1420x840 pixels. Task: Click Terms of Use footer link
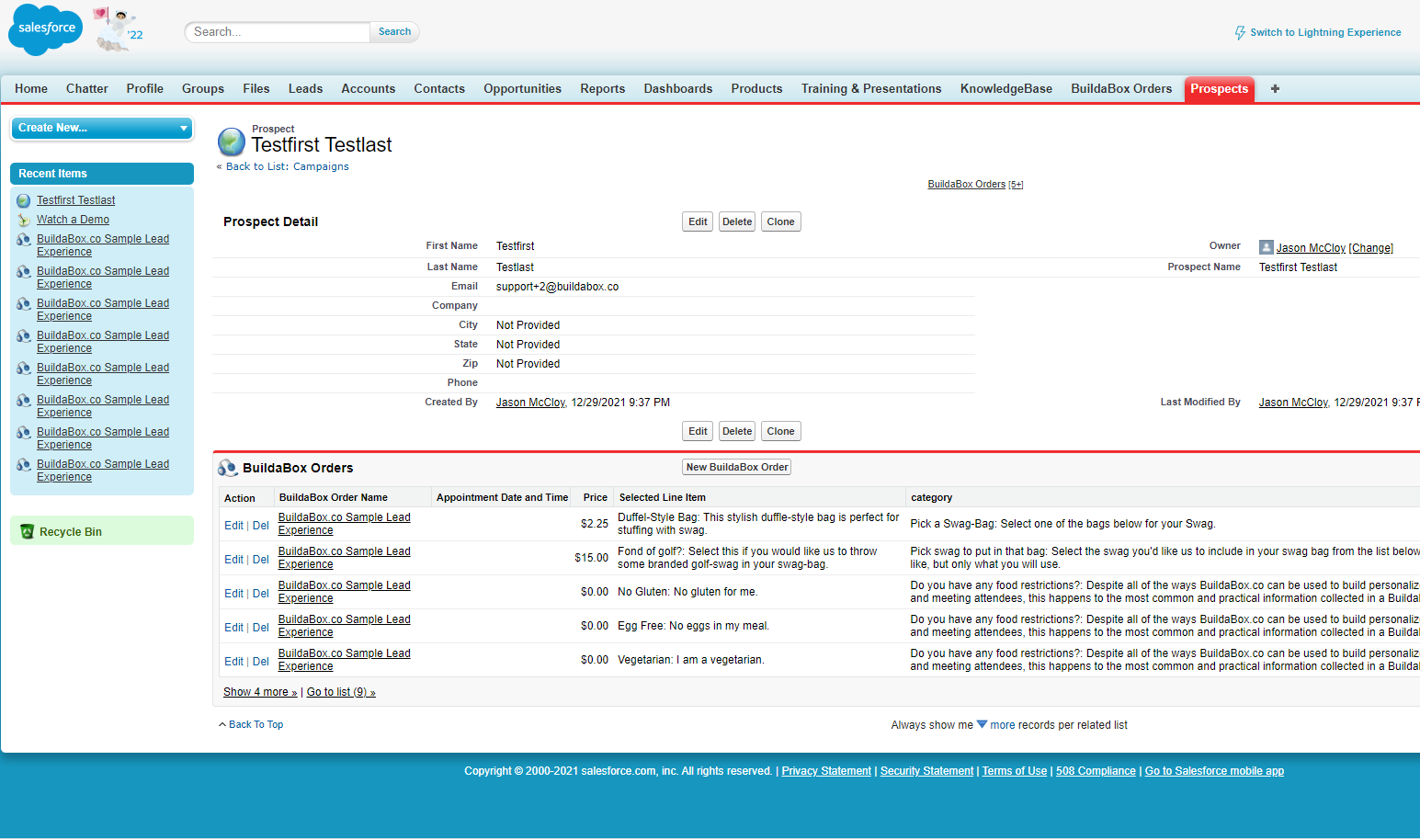1015,771
